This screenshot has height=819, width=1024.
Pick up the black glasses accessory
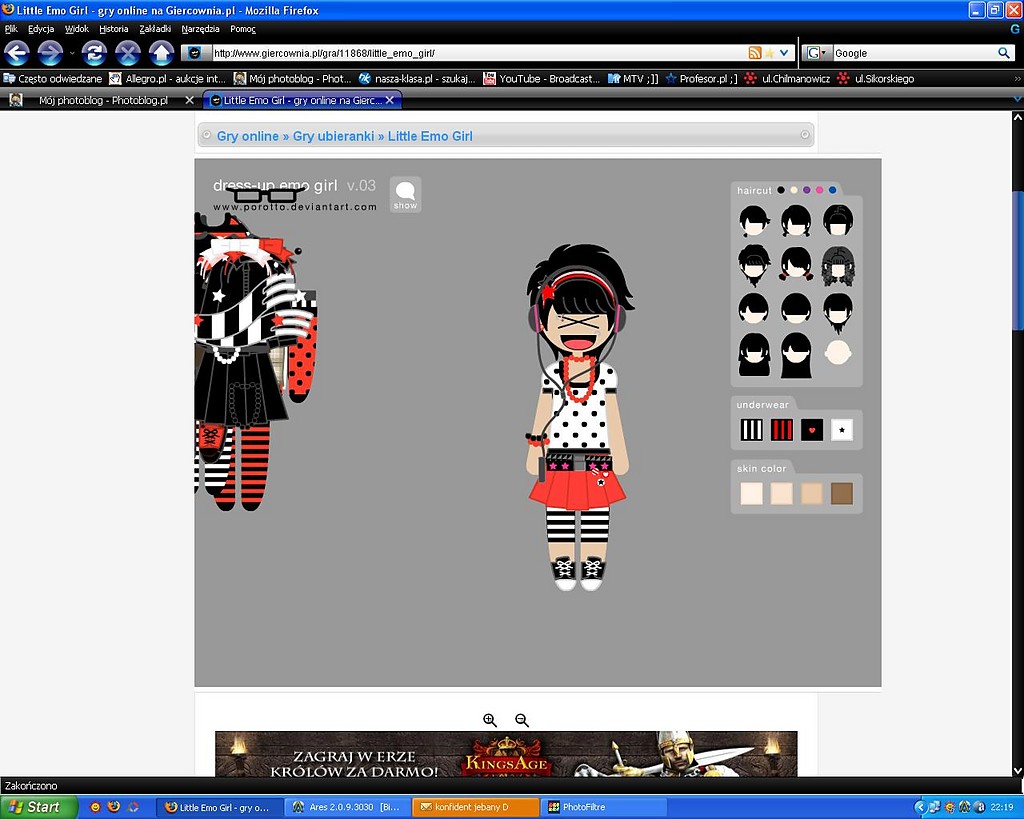click(265, 194)
